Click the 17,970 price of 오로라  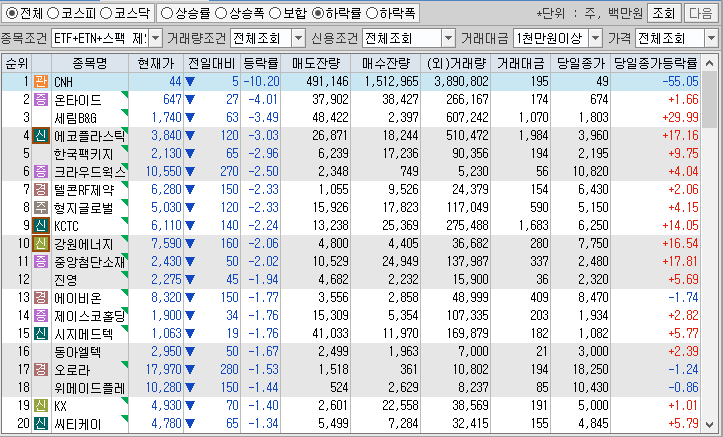(164, 369)
